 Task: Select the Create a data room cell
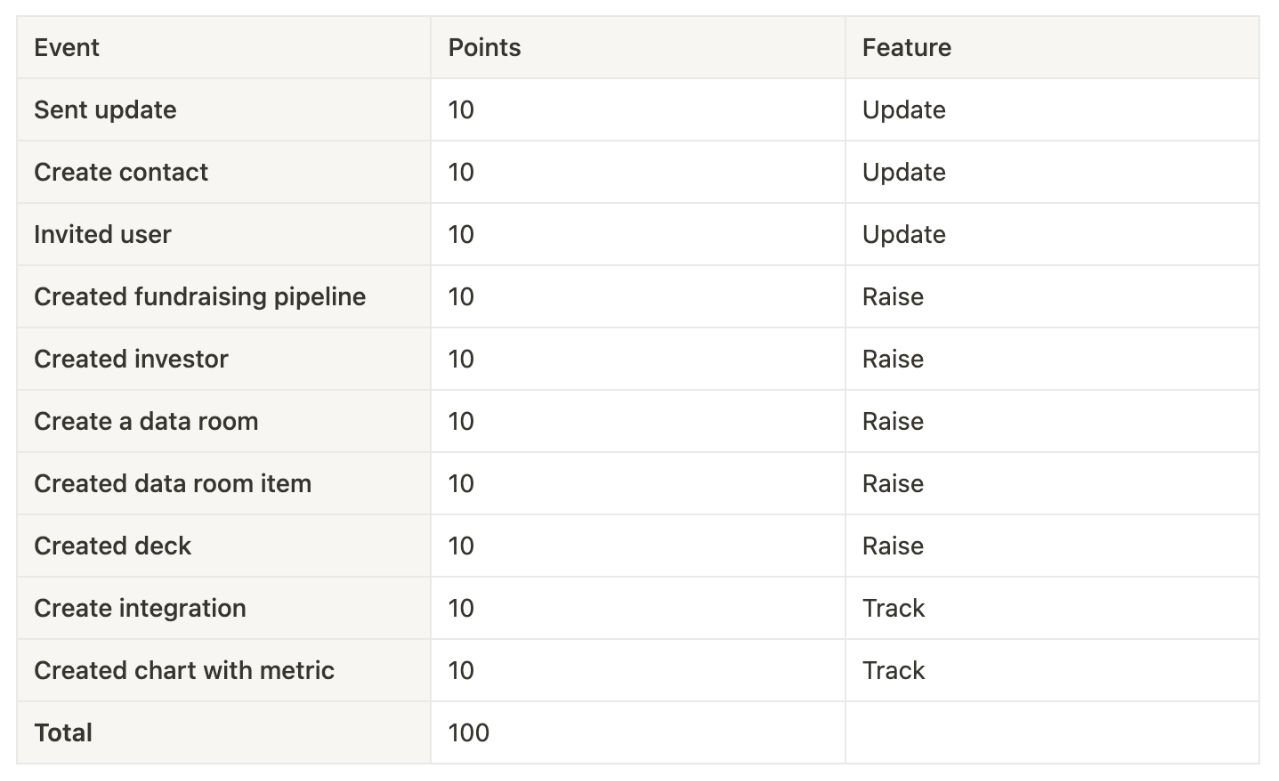224,421
